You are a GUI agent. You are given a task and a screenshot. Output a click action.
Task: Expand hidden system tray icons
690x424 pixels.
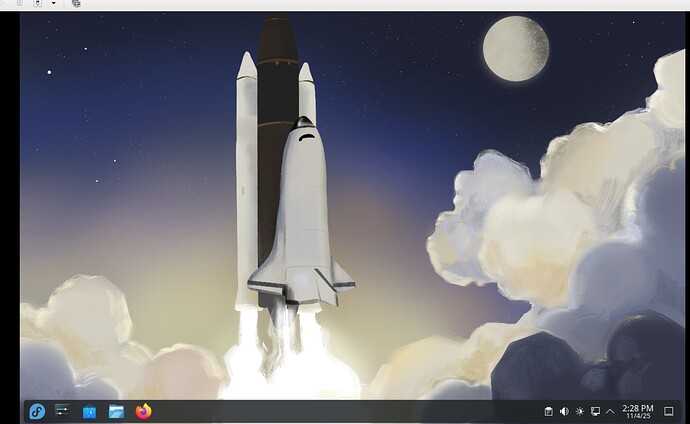coord(610,412)
